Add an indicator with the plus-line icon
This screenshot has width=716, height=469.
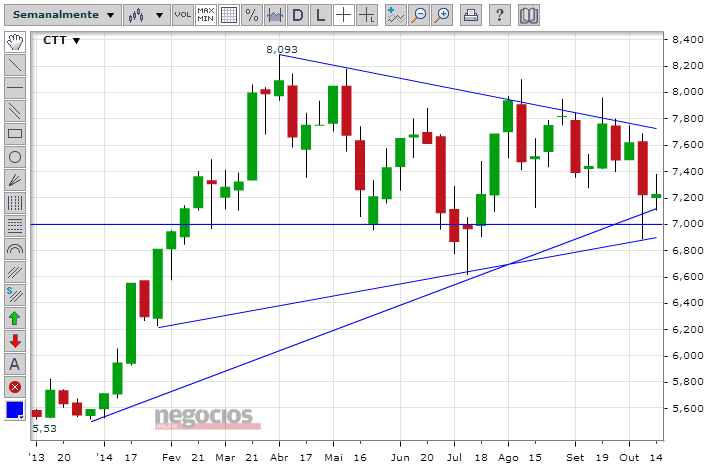tap(395, 15)
